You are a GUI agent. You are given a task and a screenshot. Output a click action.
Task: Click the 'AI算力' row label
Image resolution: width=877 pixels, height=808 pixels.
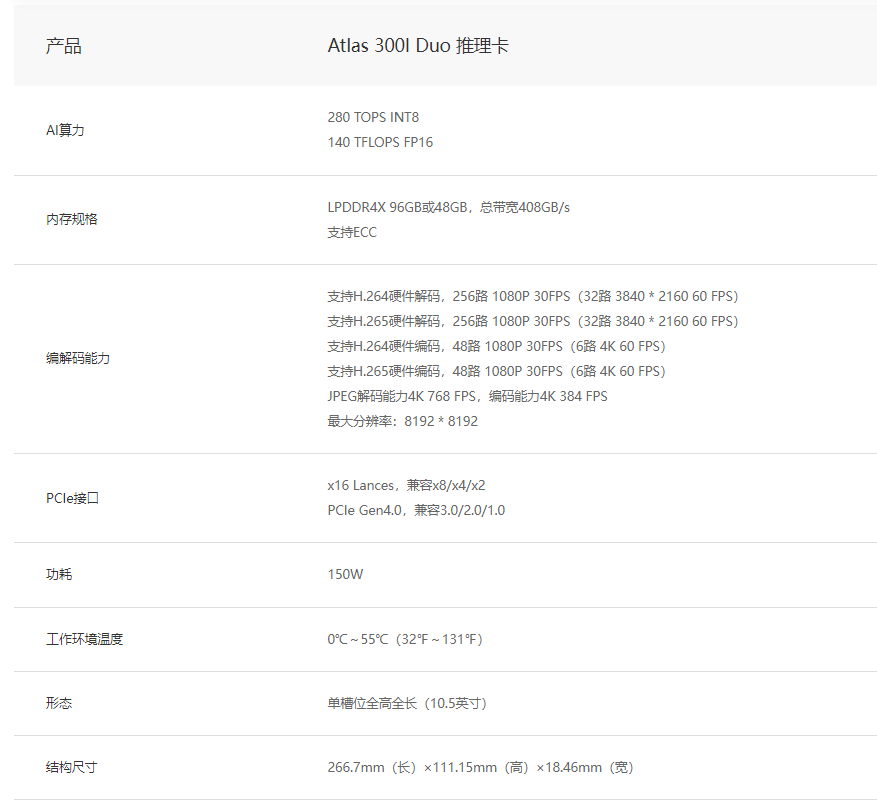pos(65,130)
